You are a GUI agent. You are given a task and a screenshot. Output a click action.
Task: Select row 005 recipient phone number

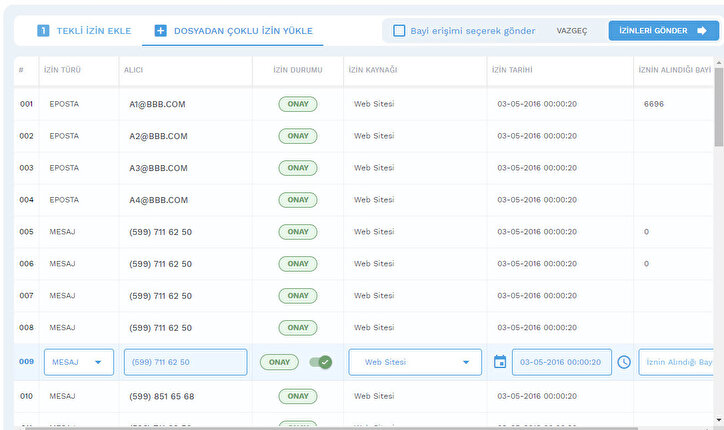pyautogui.click(x=160, y=232)
